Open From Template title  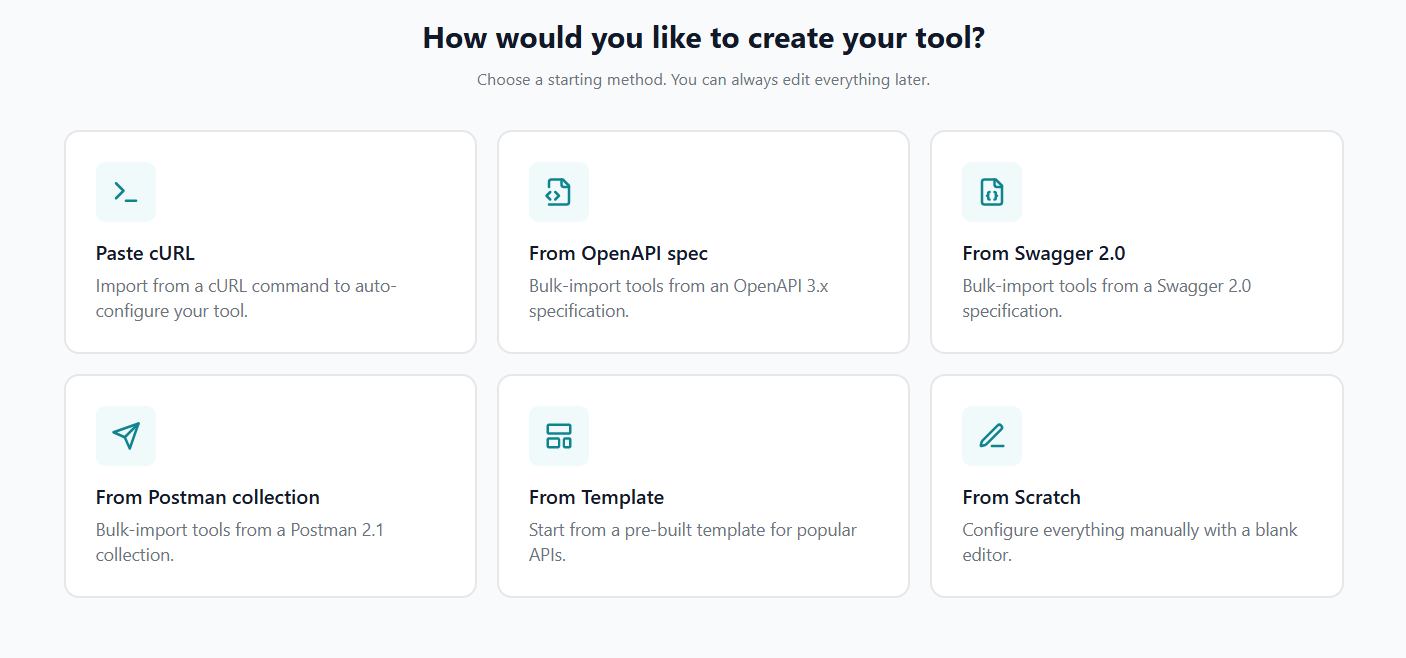(596, 497)
